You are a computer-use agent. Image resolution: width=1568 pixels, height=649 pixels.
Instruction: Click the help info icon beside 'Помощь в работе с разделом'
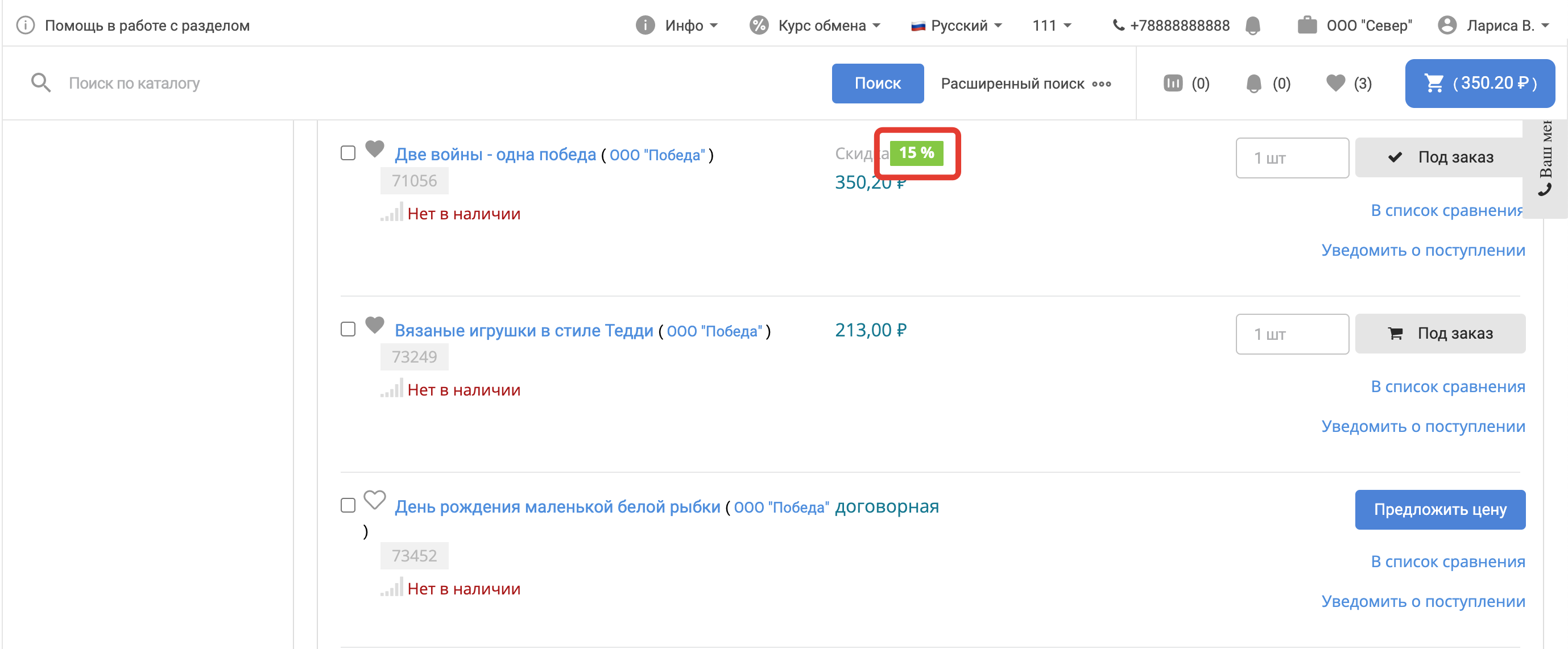(25, 26)
